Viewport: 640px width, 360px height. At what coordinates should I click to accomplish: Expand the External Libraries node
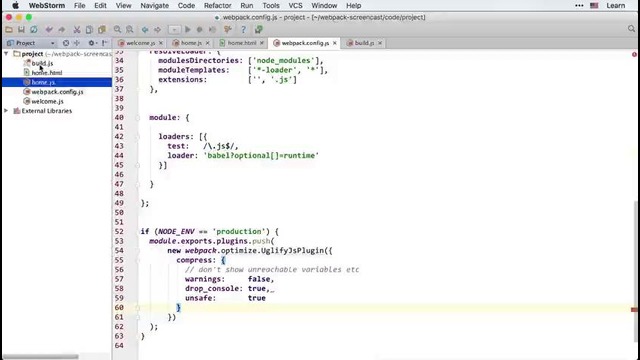click(6, 111)
